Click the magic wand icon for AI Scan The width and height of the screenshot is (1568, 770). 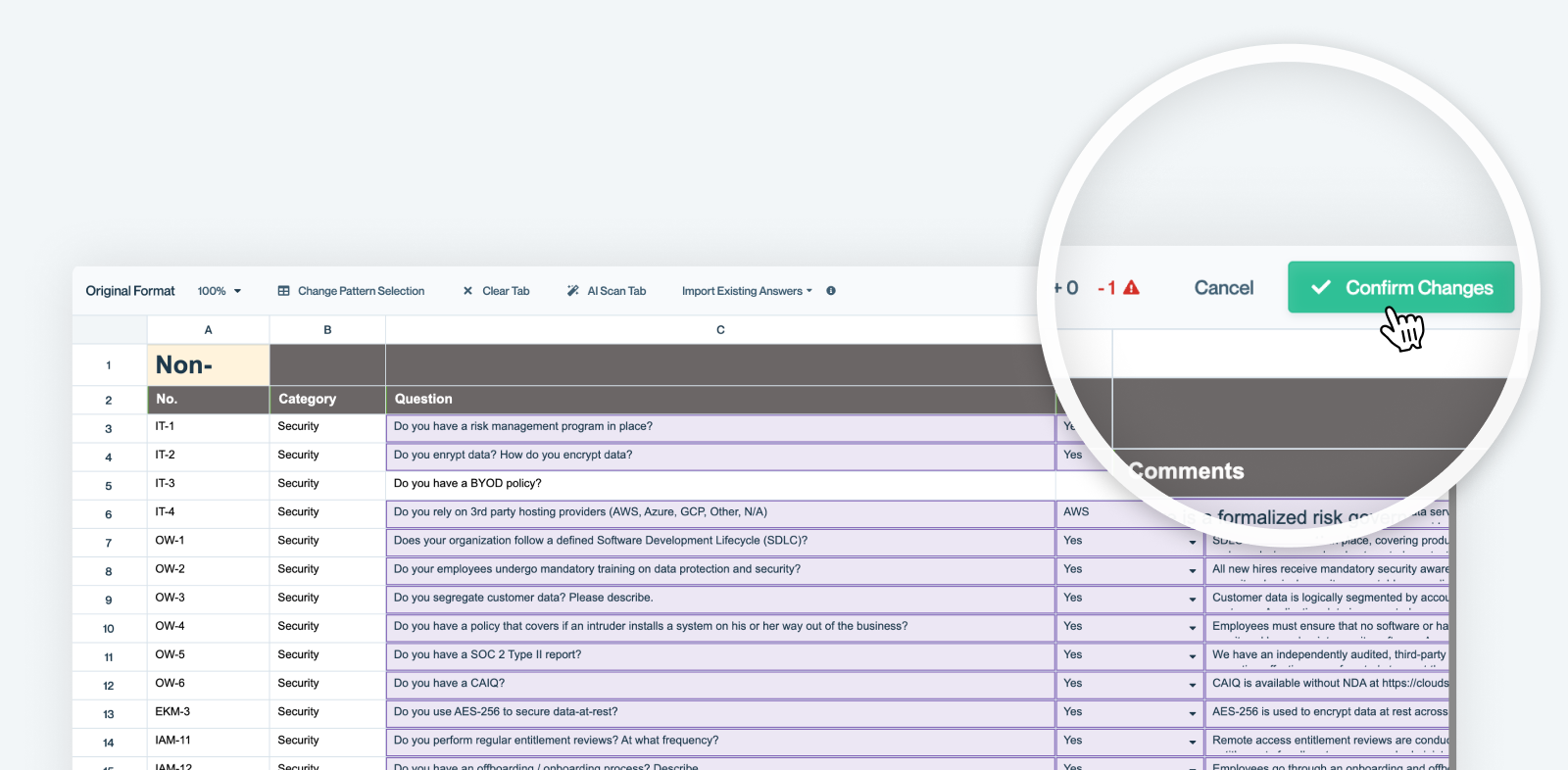[x=573, y=291]
